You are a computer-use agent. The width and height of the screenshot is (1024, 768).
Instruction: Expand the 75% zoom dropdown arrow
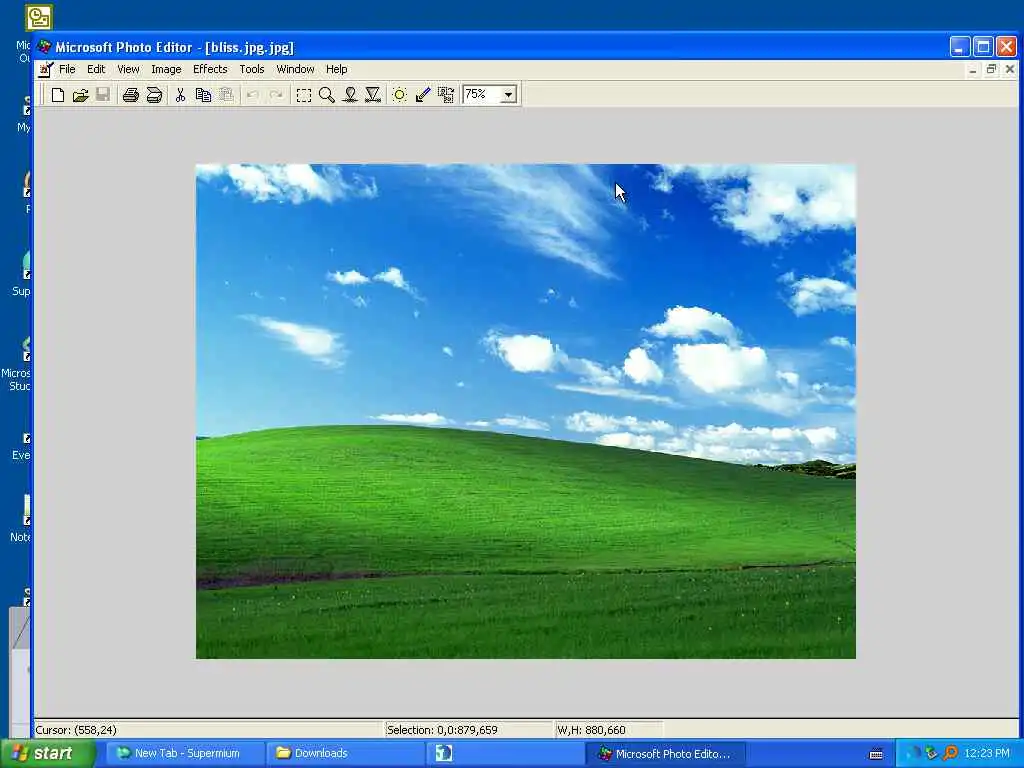(x=508, y=95)
